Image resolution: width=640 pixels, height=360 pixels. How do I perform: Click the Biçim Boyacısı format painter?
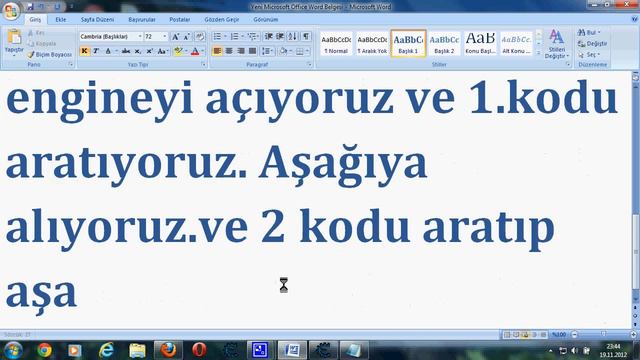coord(49,54)
